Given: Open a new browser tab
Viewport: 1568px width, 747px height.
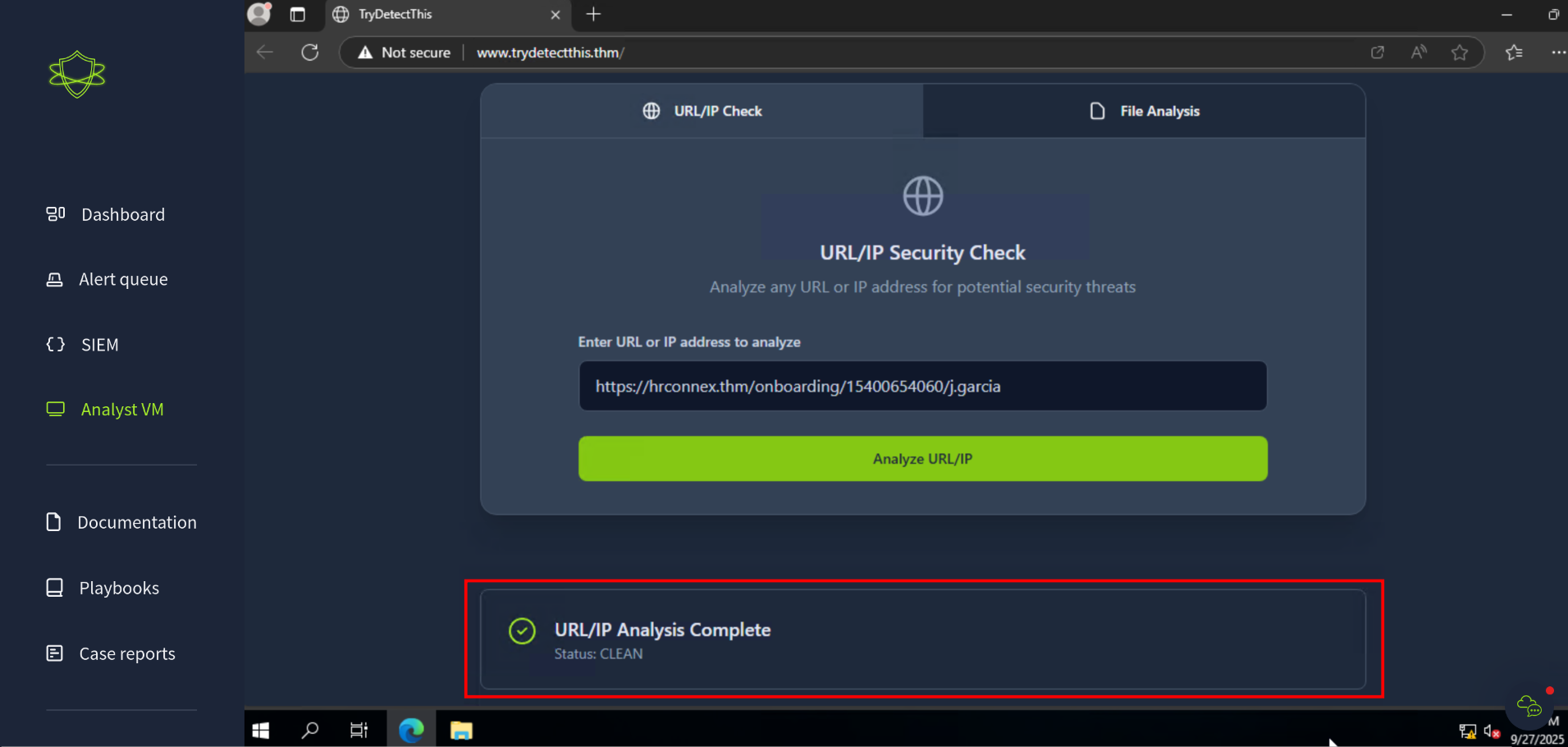Looking at the screenshot, I should (593, 14).
